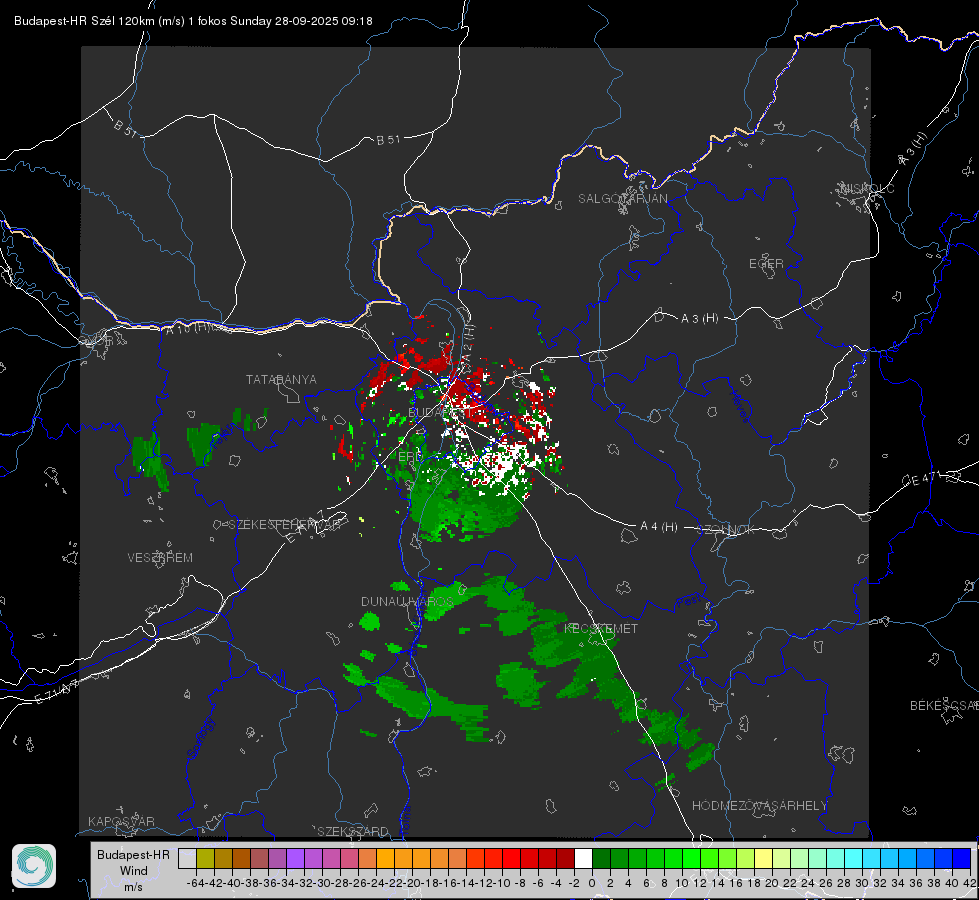Screen dimensions: 979x900
Task: Click the A 4 (H) road label
Action: click(659, 527)
